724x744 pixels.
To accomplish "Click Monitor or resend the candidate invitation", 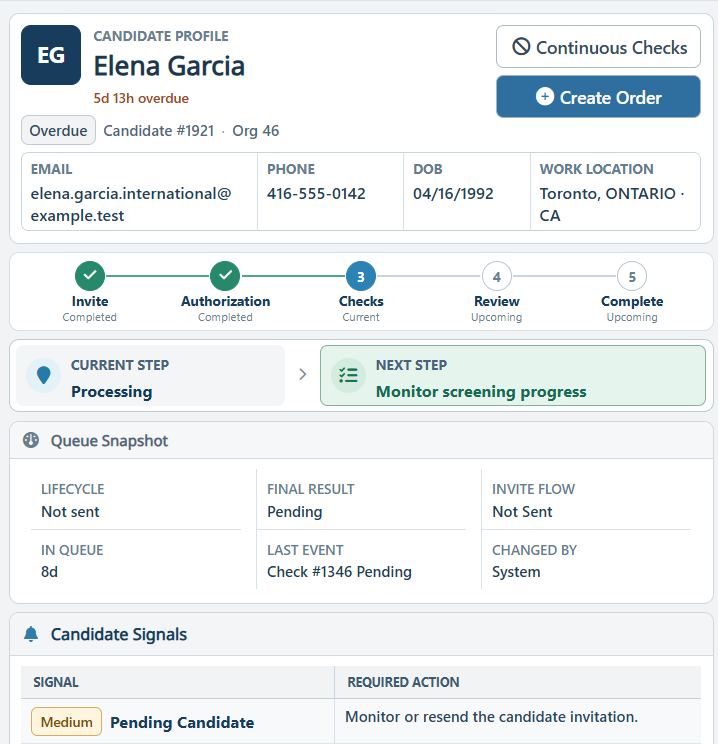I will [491, 716].
